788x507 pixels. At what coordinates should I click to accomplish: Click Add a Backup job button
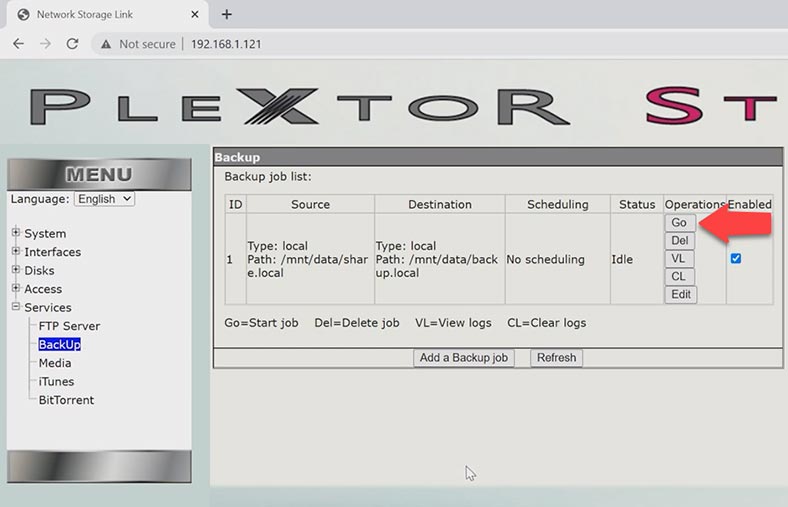tap(463, 358)
